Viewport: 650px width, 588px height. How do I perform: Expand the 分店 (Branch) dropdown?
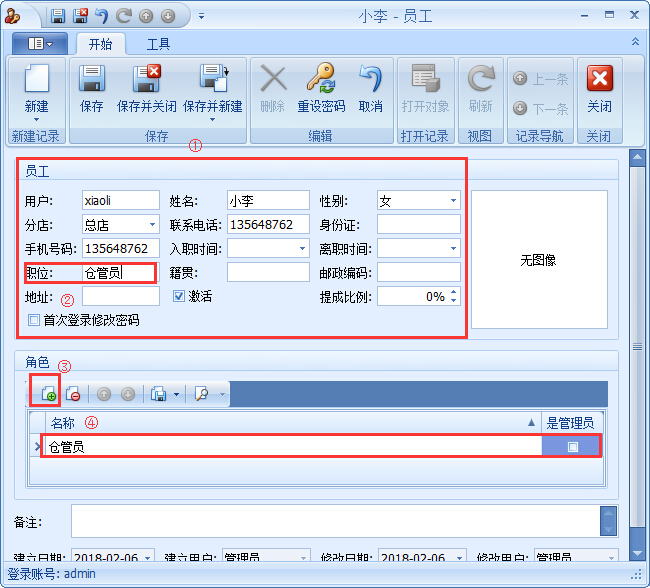point(152,225)
